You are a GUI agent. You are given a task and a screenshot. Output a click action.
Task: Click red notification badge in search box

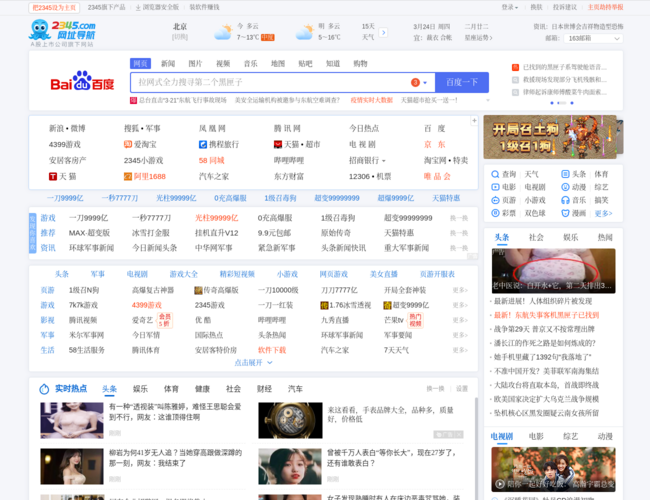coord(415,83)
